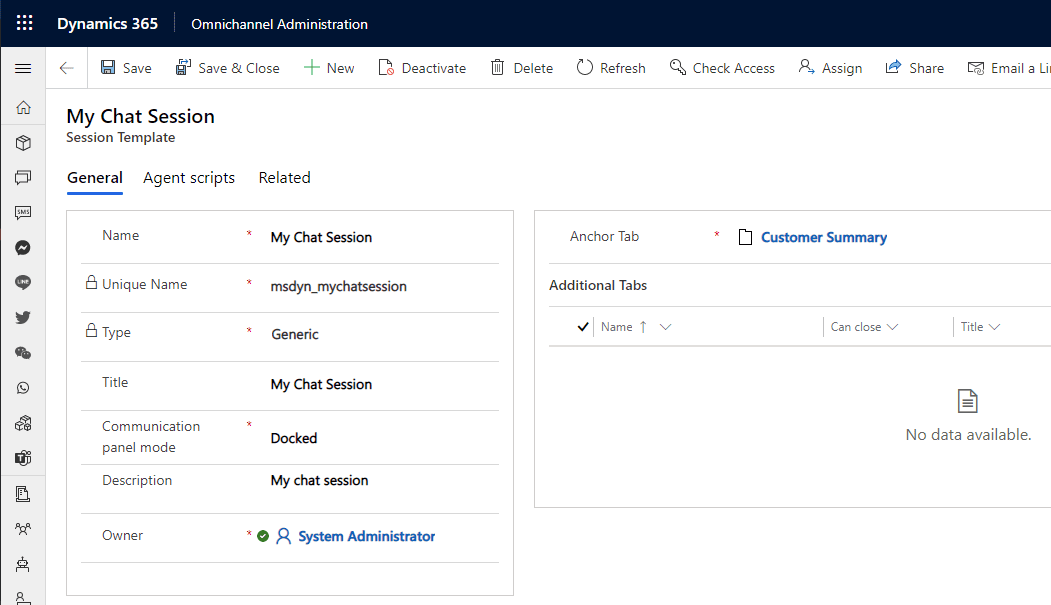Open the SMS channel sidebar icon
The image size is (1051, 605).
tap(23, 212)
